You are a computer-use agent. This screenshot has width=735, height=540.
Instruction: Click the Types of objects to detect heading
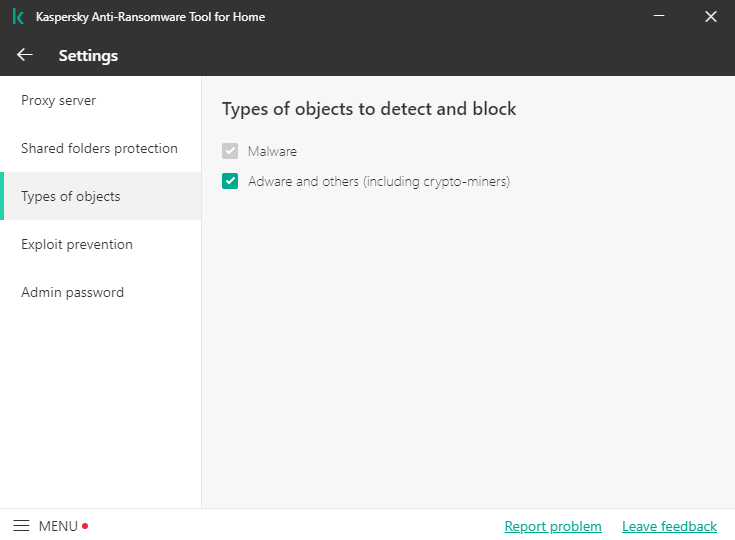coord(369,108)
